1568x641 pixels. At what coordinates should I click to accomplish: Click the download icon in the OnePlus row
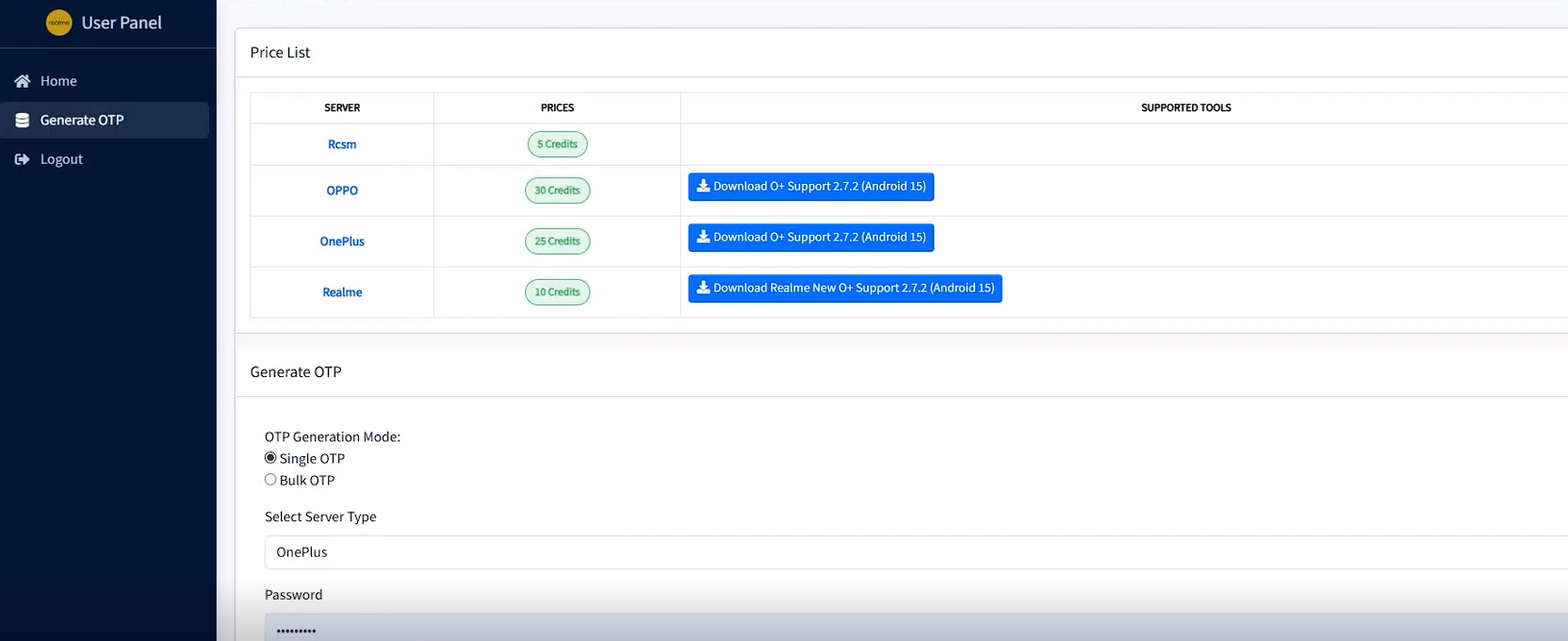[703, 237]
